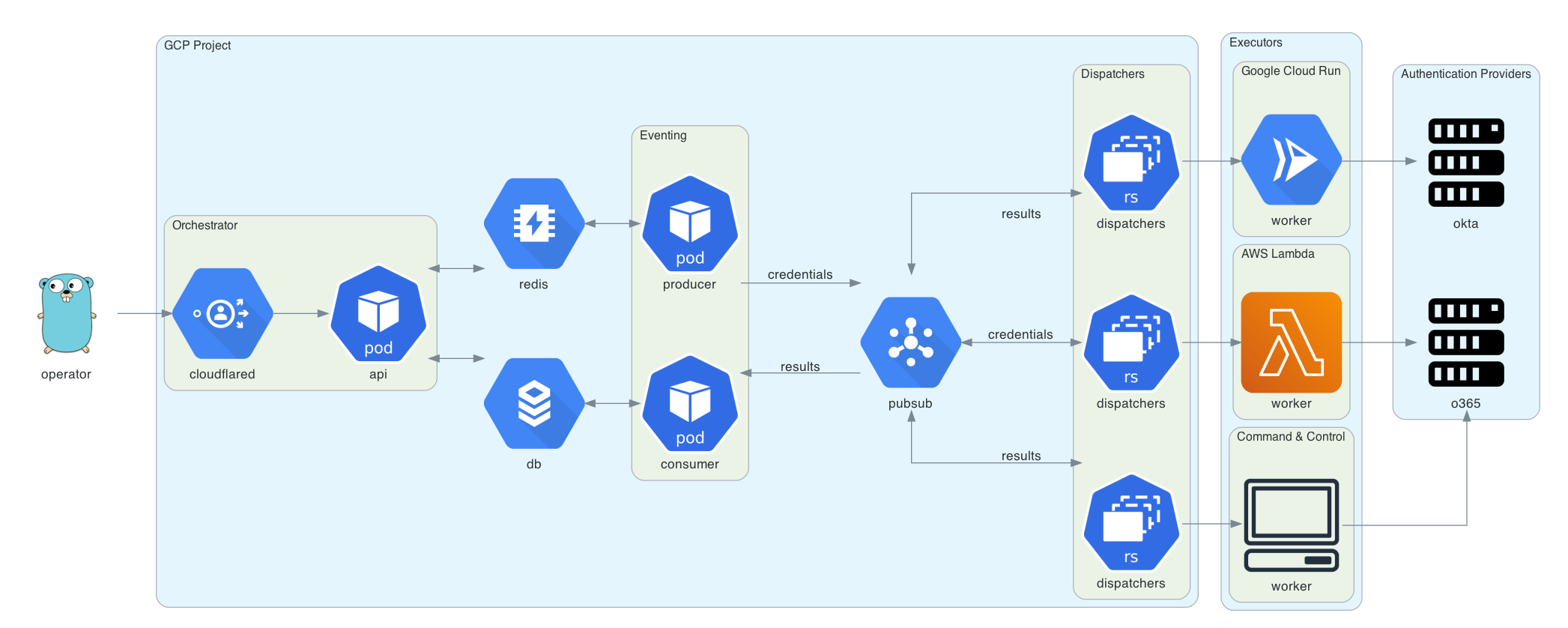
Task: Select the orange AWS Lambda worker icon
Action: click(1291, 342)
